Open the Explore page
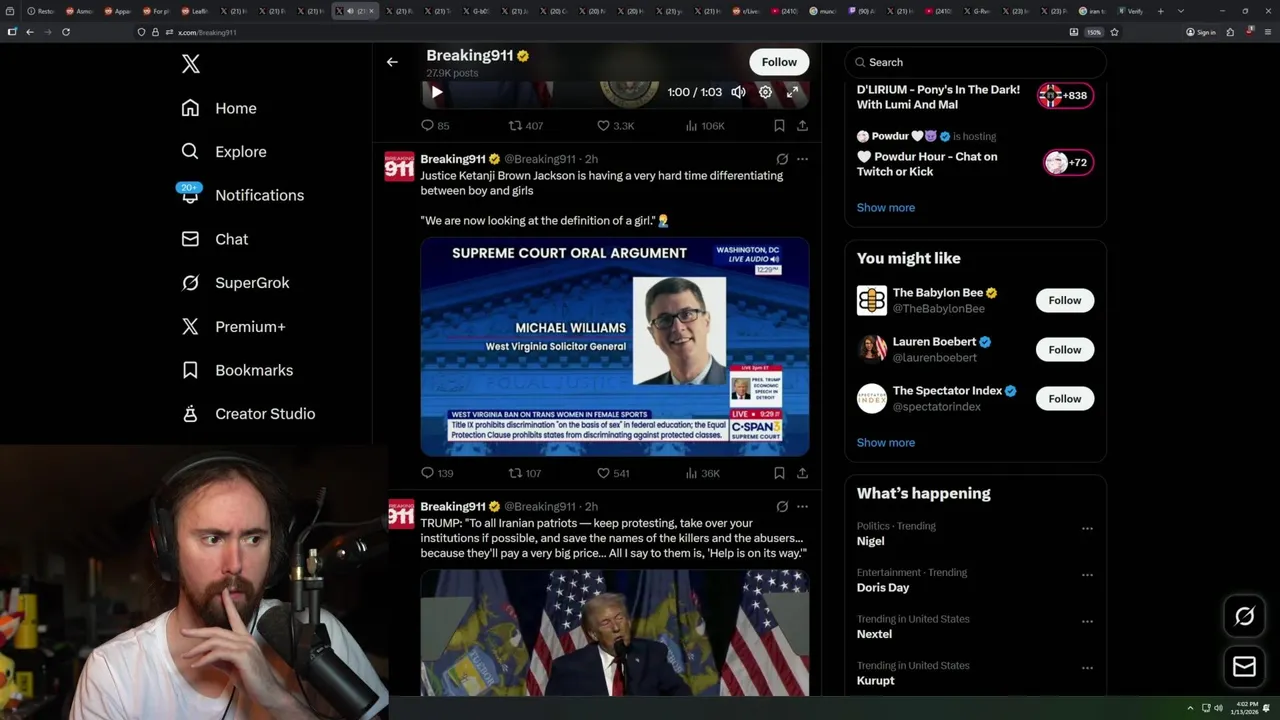The height and width of the screenshot is (720, 1280). click(x=224, y=152)
